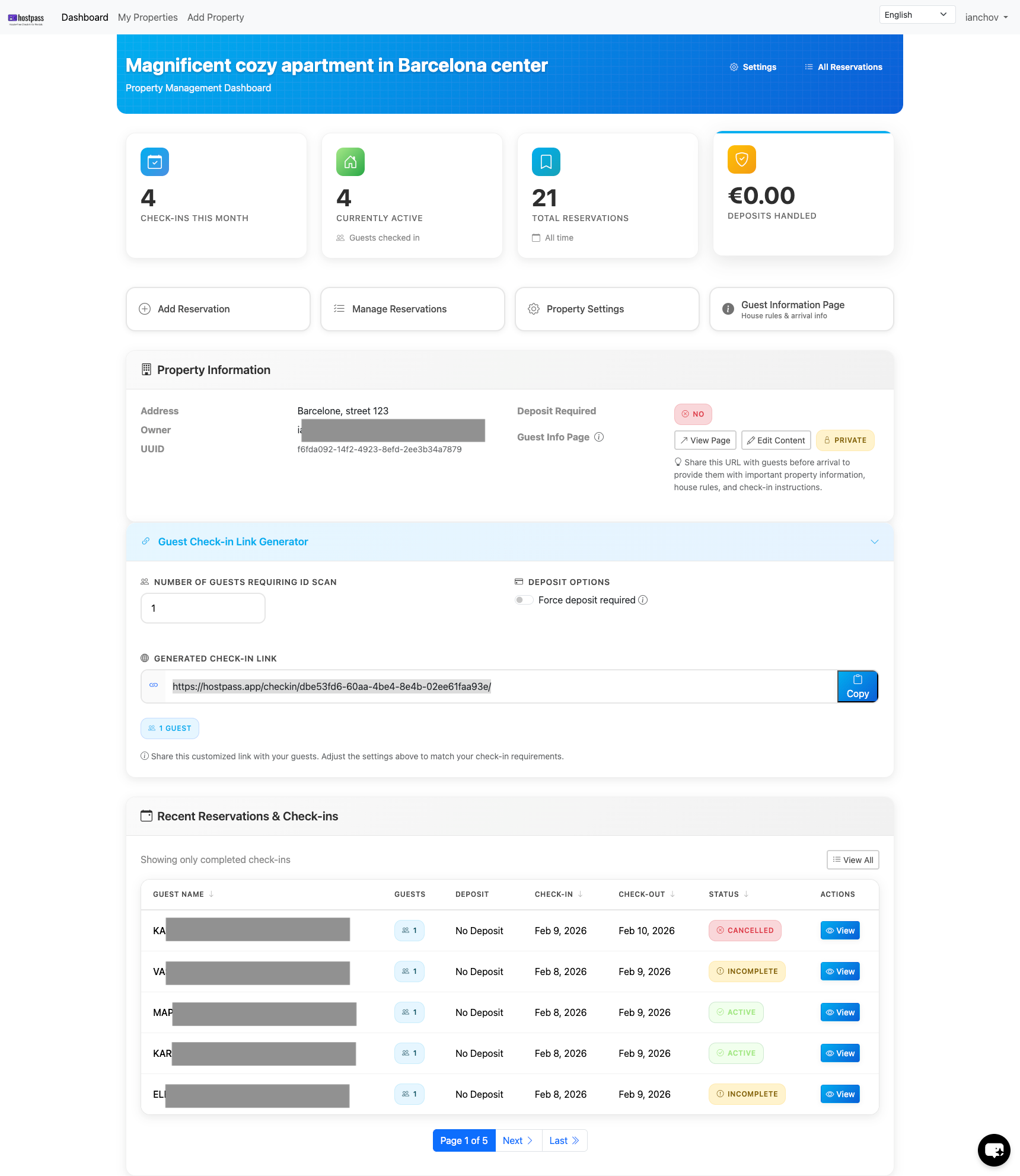Copy the generated check-in link

point(858,686)
